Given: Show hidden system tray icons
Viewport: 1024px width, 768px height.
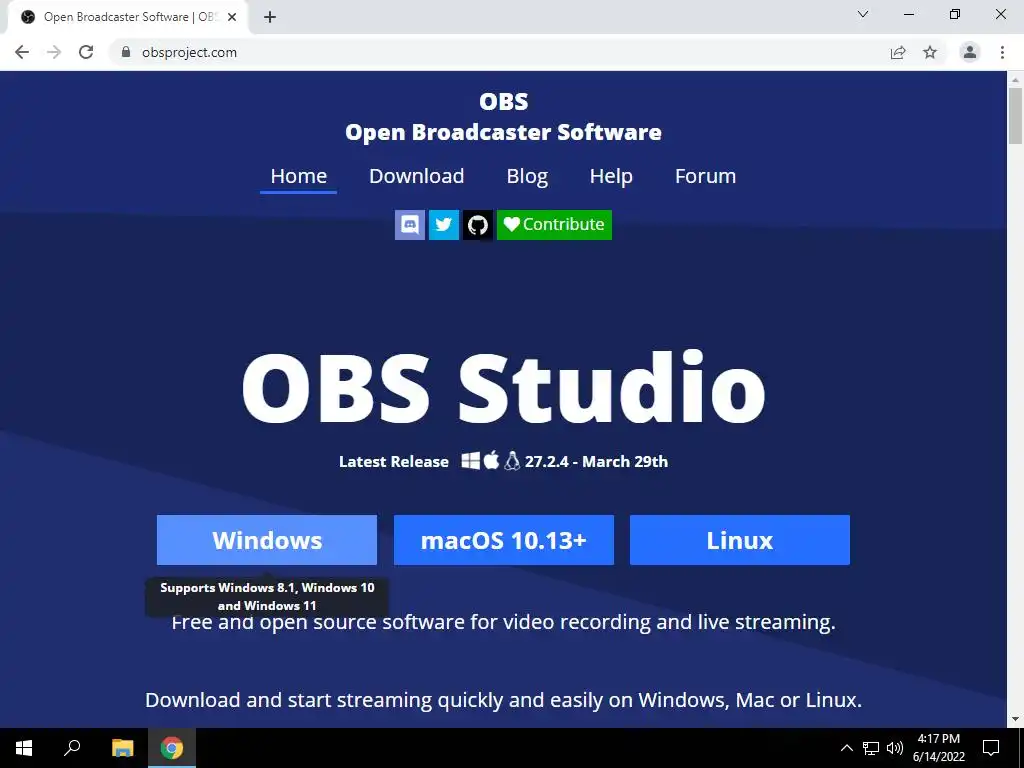Looking at the screenshot, I should pos(846,748).
